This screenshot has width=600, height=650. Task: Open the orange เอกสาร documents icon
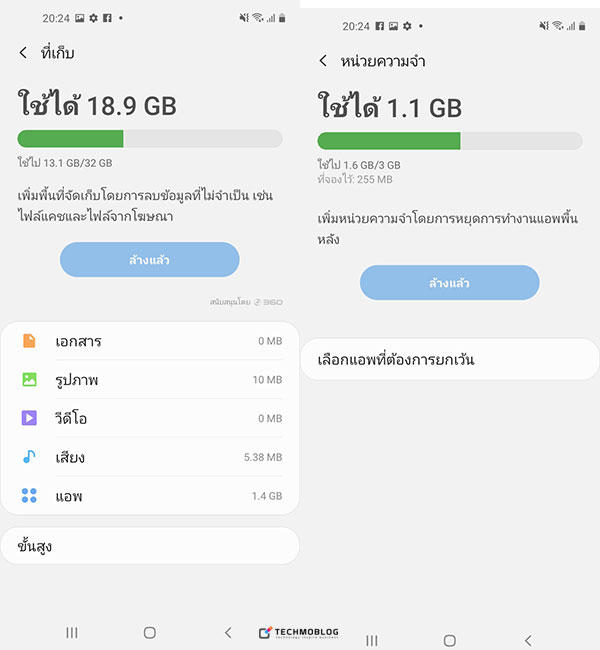point(29,341)
